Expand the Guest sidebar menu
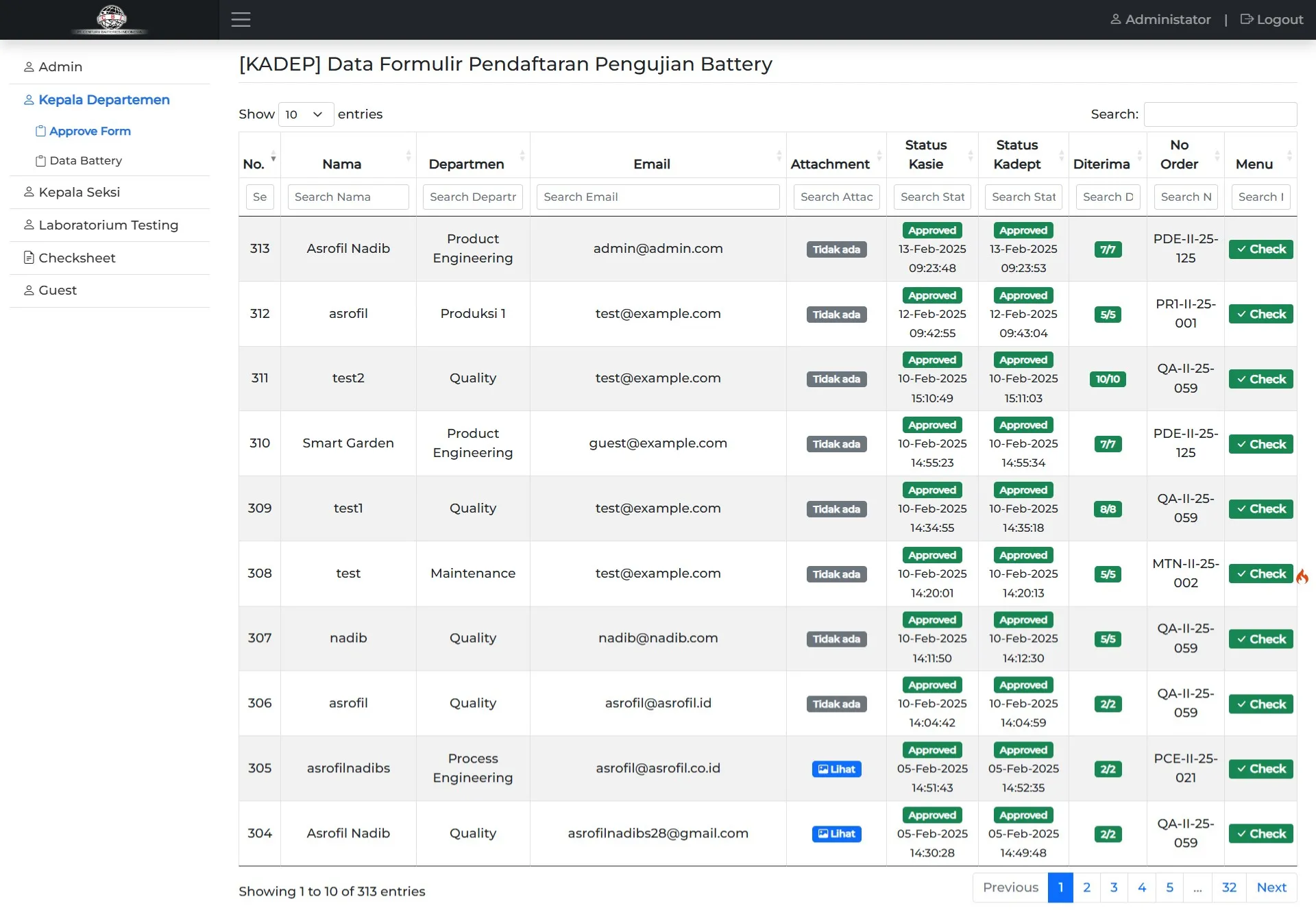The height and width of the screenshot is (910, 1316). 110,291
